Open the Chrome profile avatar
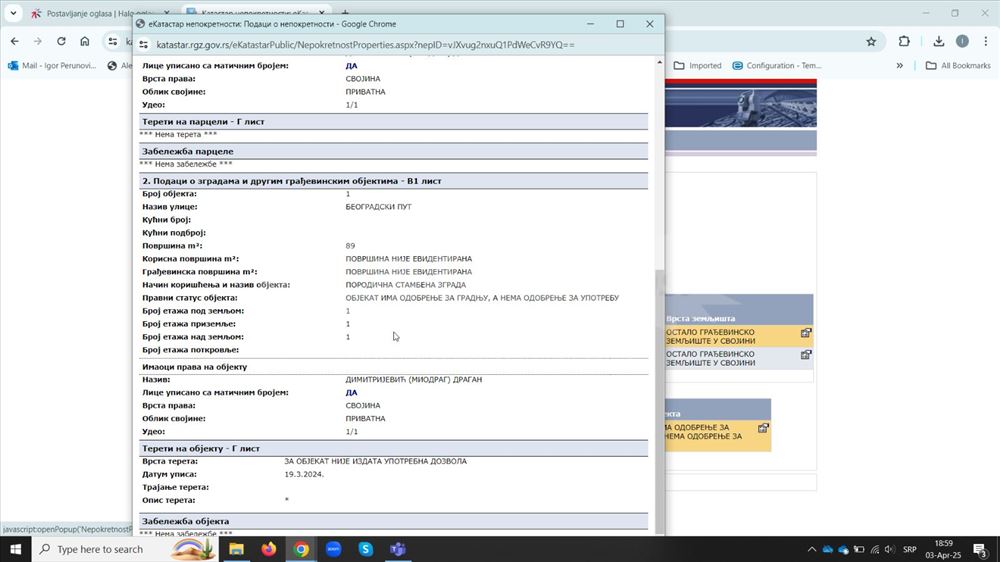The width and height of the screenshot is (1000, 562). (962, 41)
